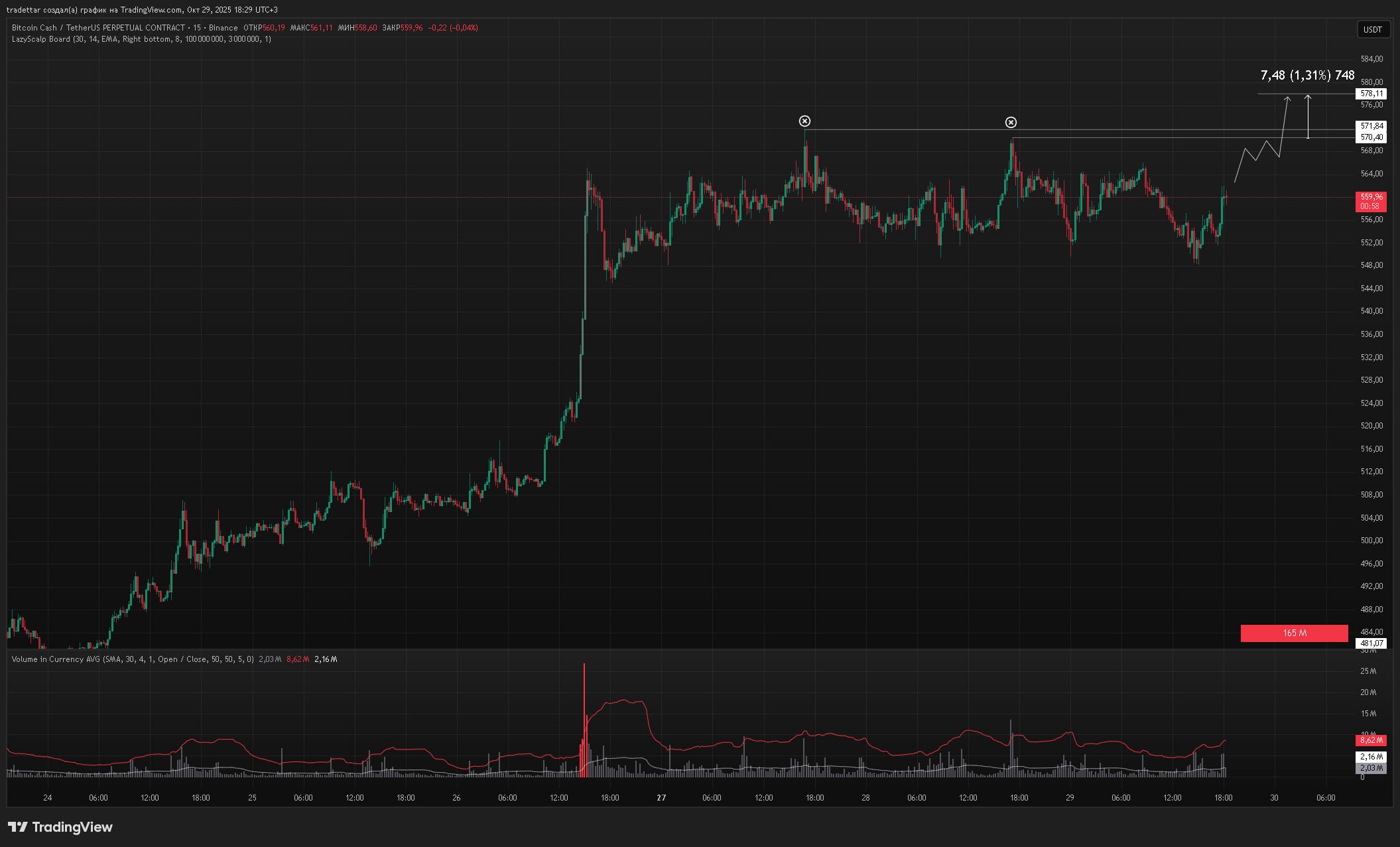Click the red 8,62 M volume scale label
Screen dimensions: 1400x847
pyautogui.click(x=1371, y=740)
